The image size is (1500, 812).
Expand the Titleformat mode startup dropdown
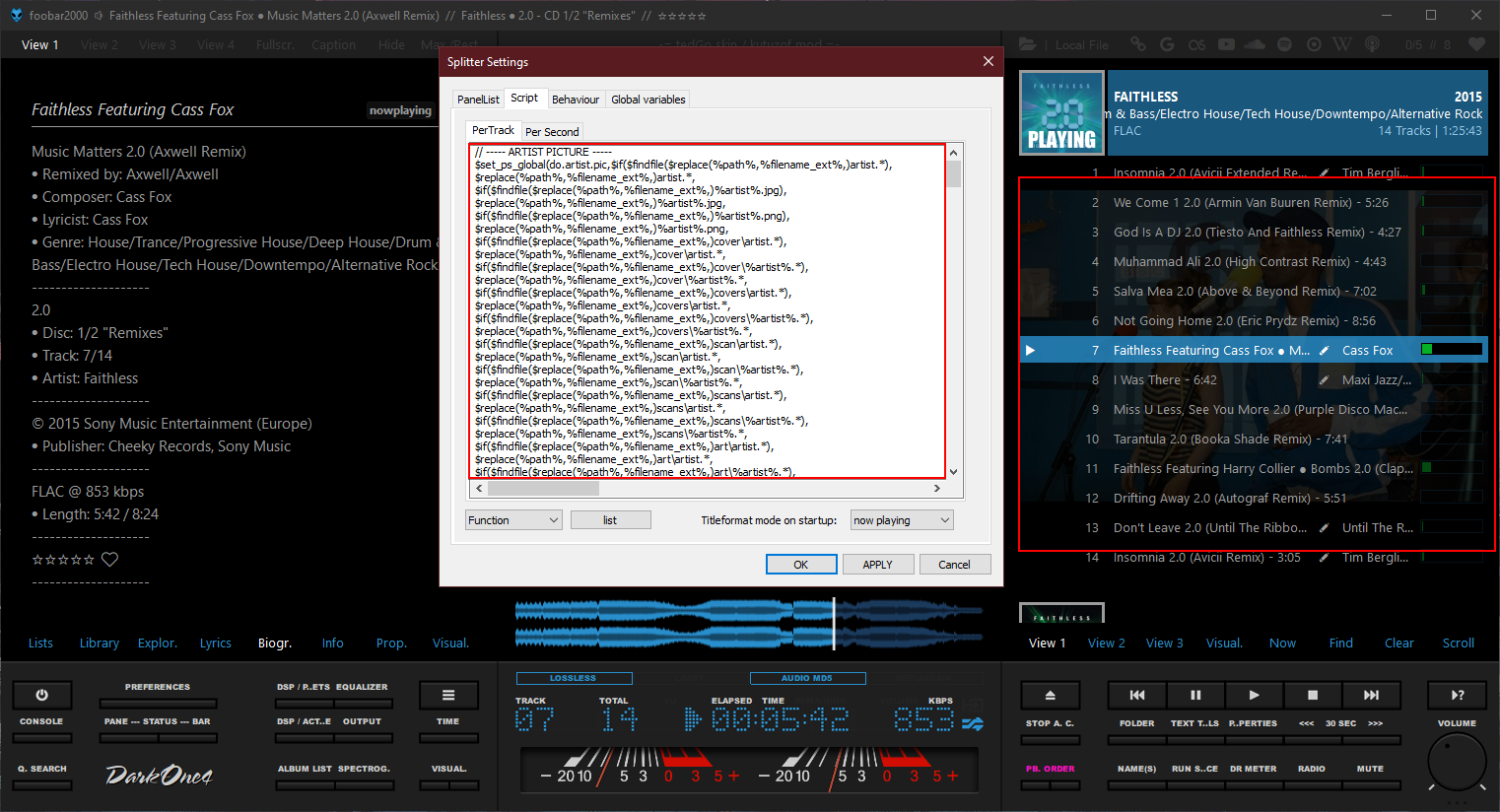coord(902,520)
